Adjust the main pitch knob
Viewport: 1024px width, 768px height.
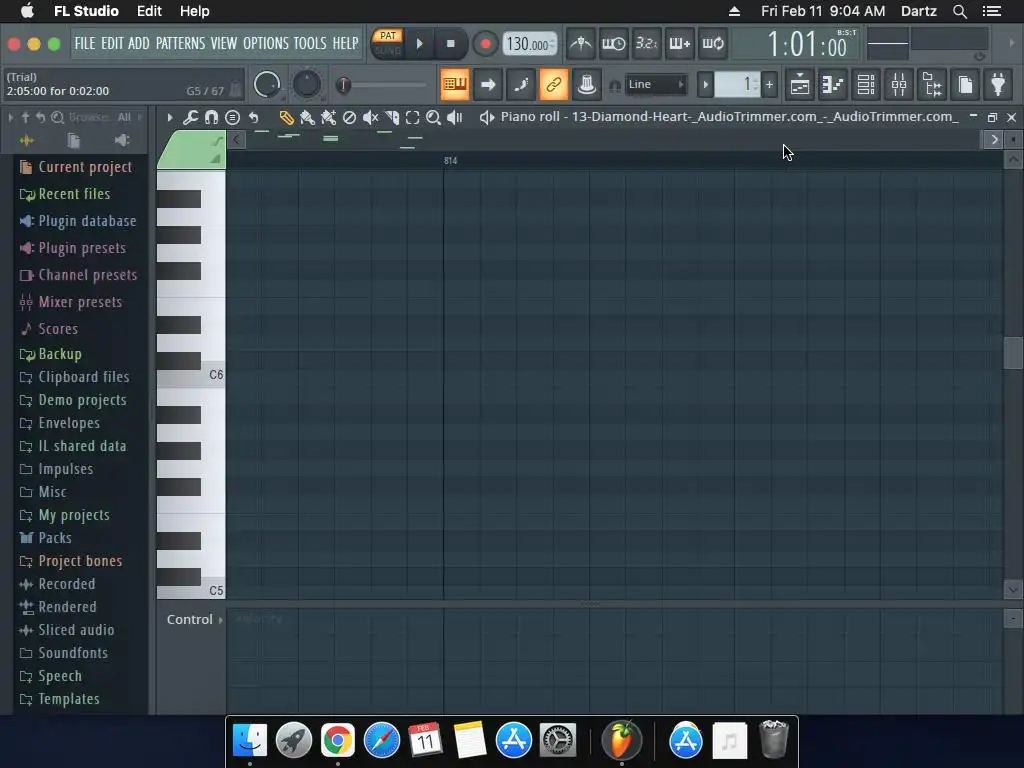click(x=306, y=84)
